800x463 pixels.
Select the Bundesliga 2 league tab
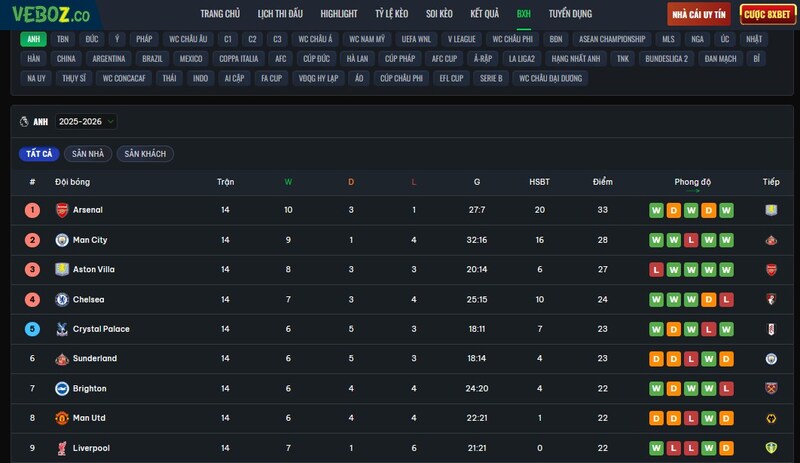pyautogui.click(x=666, y=59)
